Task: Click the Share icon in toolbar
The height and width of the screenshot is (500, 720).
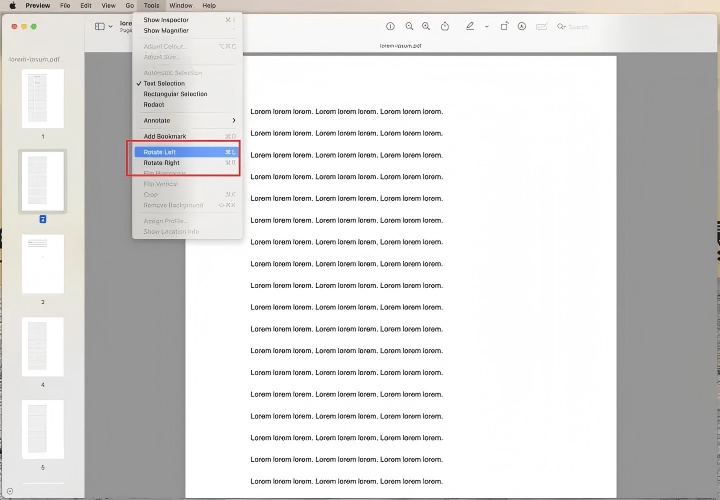Action: pyautogui.click(x=444, y=27)
